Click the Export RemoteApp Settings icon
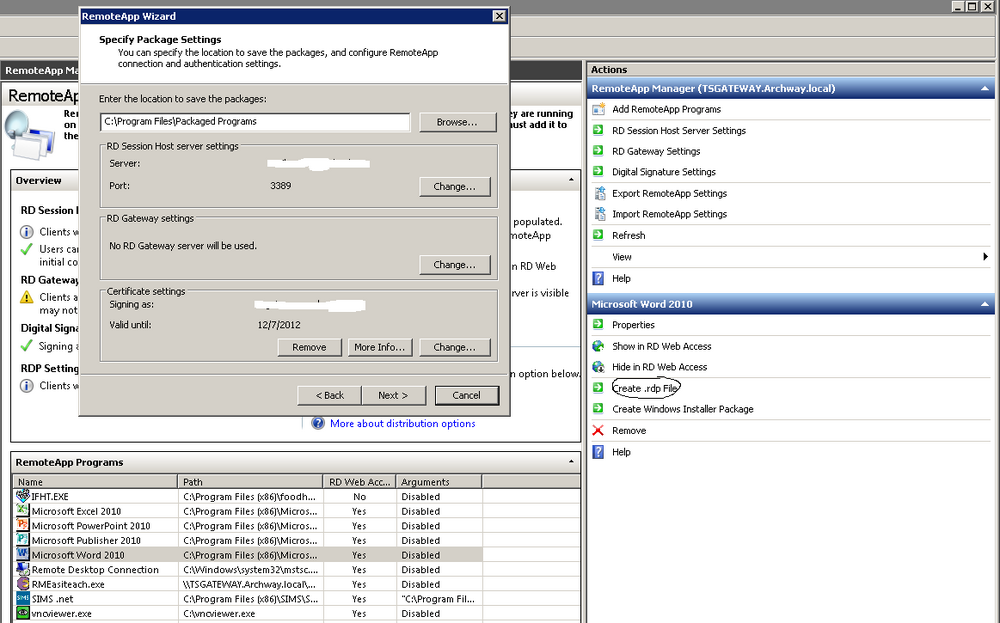 (x=599, y=193)
